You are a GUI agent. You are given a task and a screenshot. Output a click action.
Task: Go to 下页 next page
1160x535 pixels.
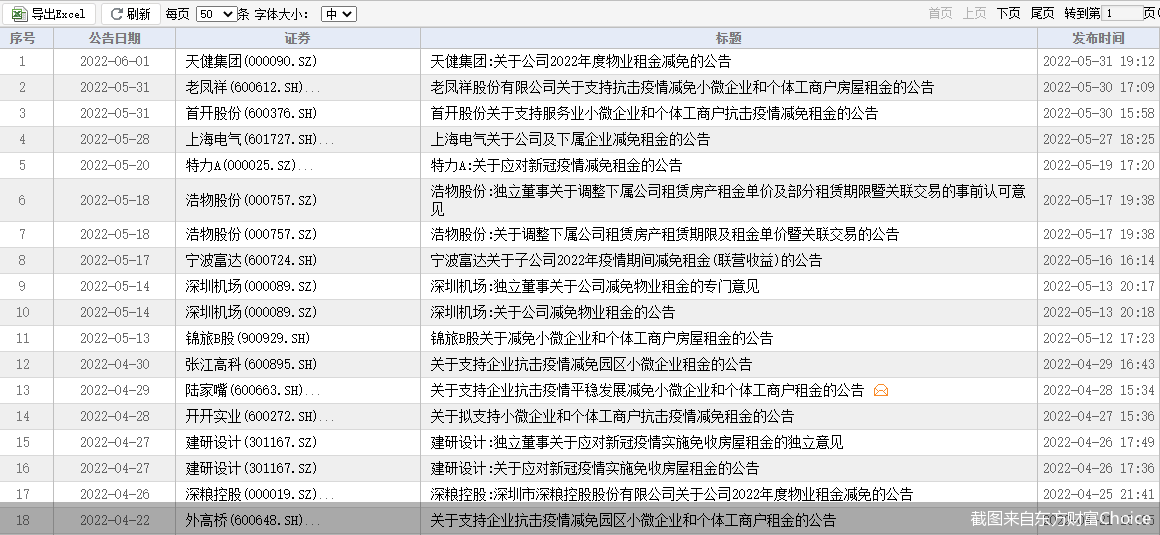point(1008,13)
